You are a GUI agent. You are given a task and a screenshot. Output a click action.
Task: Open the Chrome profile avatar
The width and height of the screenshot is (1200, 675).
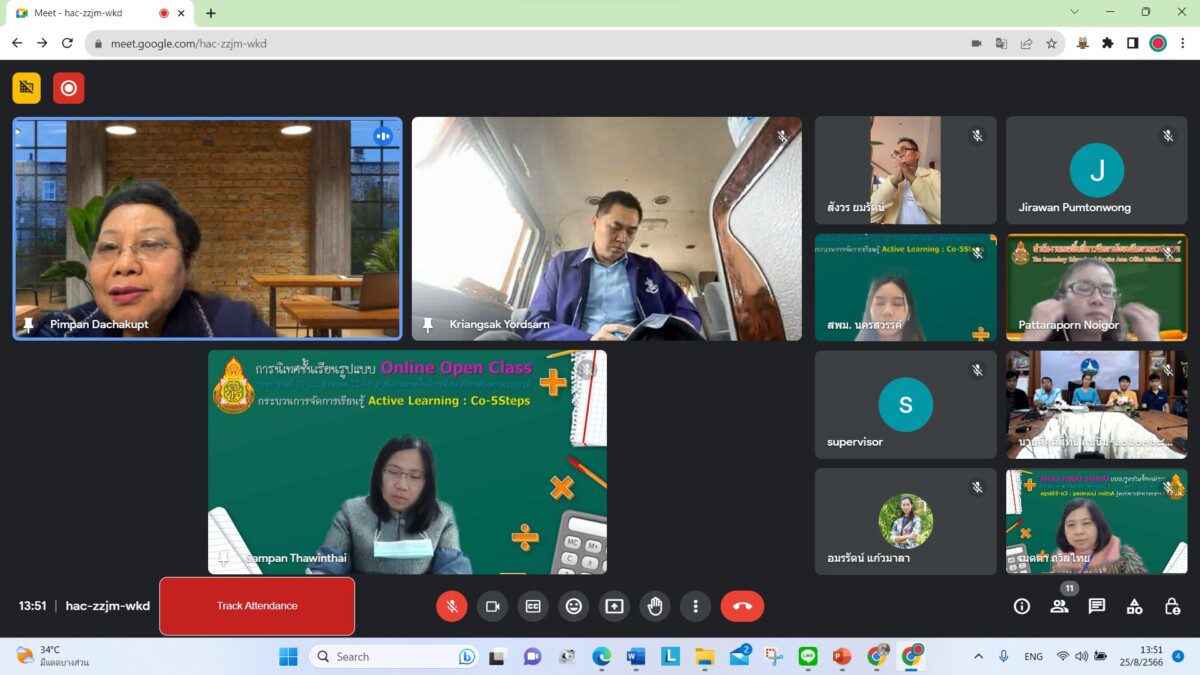point(1158,43)
